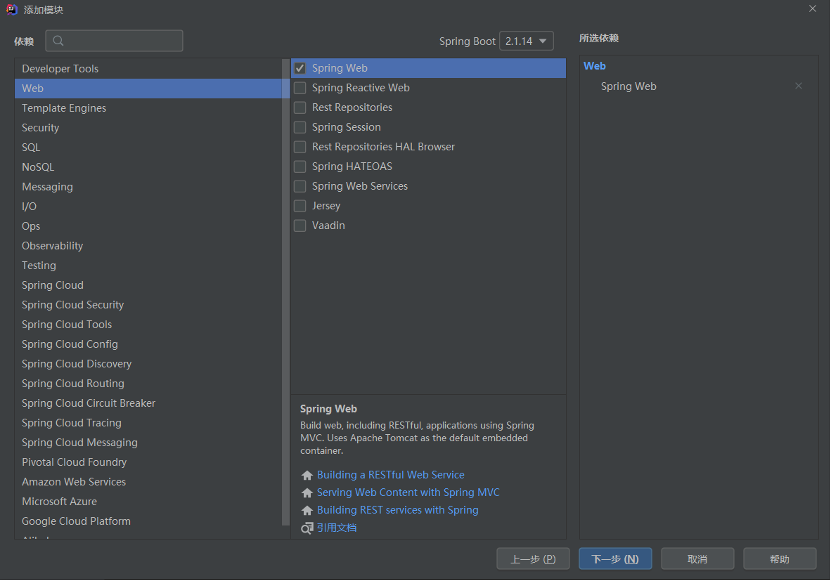The width and height of the screenshot is (830, 580).
Task: Open Building REST services with Spring link
Action: 398,511
